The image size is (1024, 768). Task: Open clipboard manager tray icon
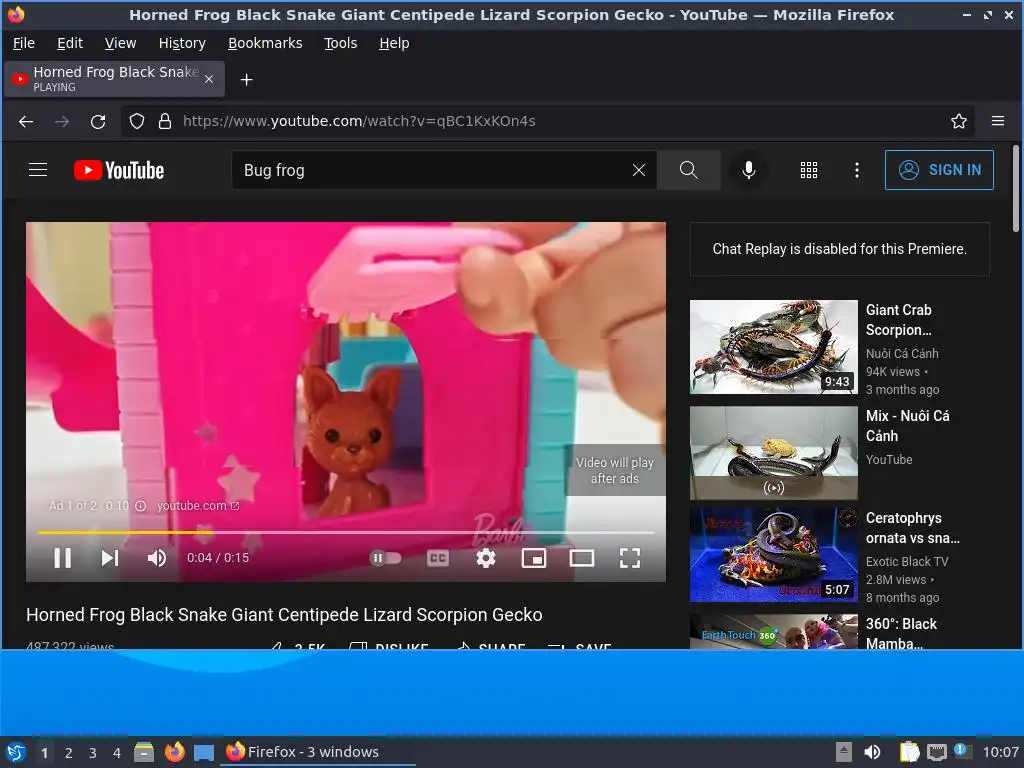(x=909, y=752)
